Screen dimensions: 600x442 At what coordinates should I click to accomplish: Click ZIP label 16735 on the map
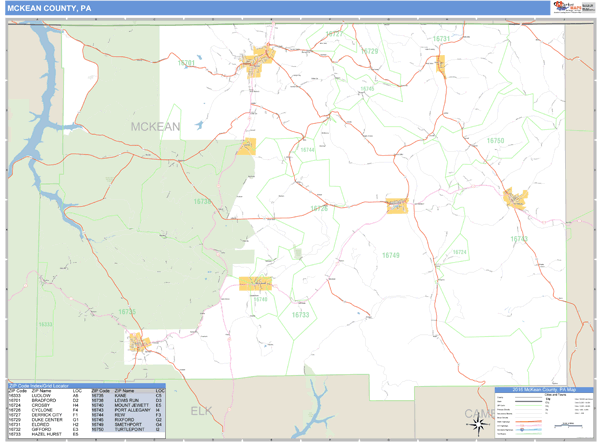(127, 312)
